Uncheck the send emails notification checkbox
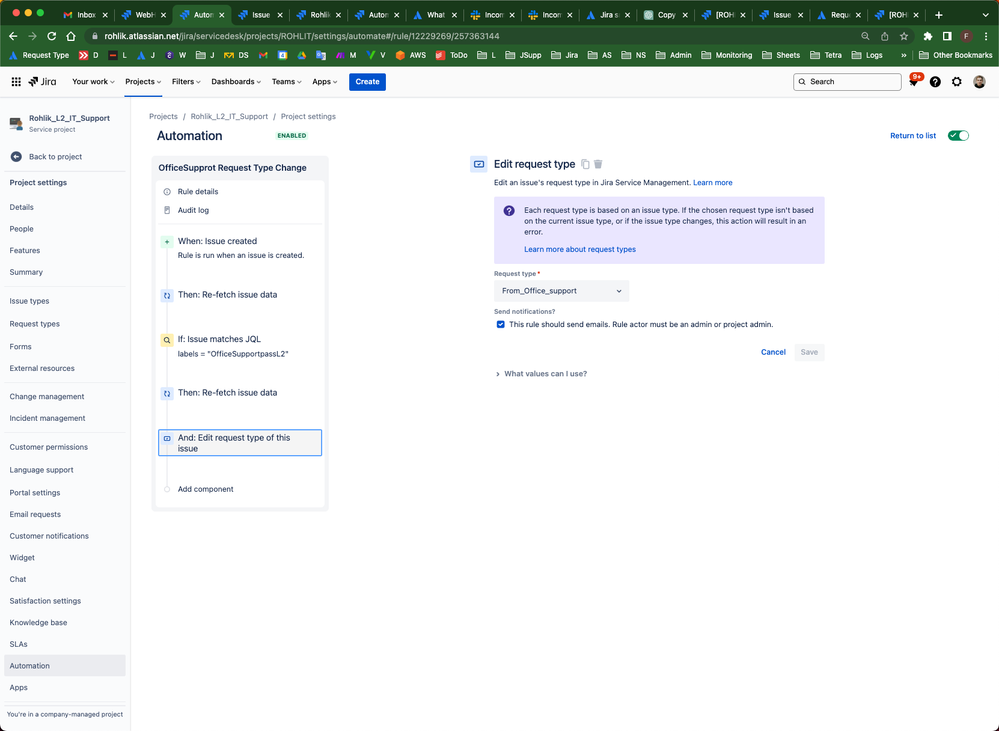Image resolution: width=999 pixels, height=731 pixels. pyautogui.click(x=501, y=324)
